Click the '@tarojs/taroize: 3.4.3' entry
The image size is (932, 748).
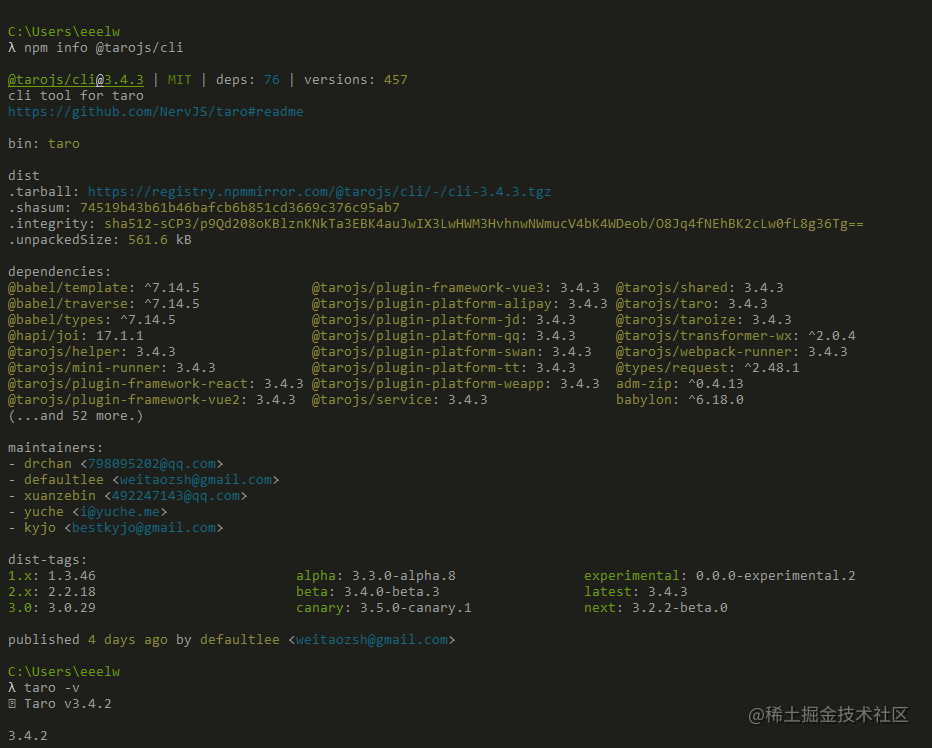(704, 320)
